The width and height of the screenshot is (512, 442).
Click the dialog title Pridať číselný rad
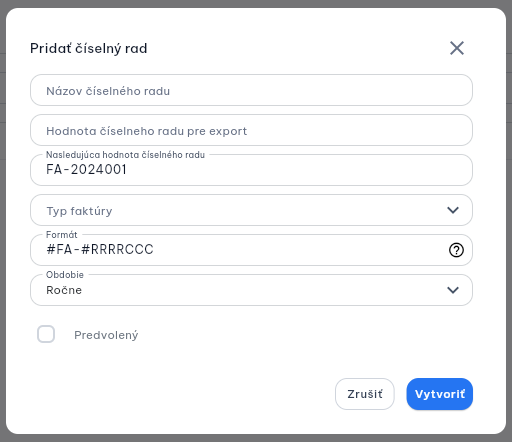coord(89,48)
